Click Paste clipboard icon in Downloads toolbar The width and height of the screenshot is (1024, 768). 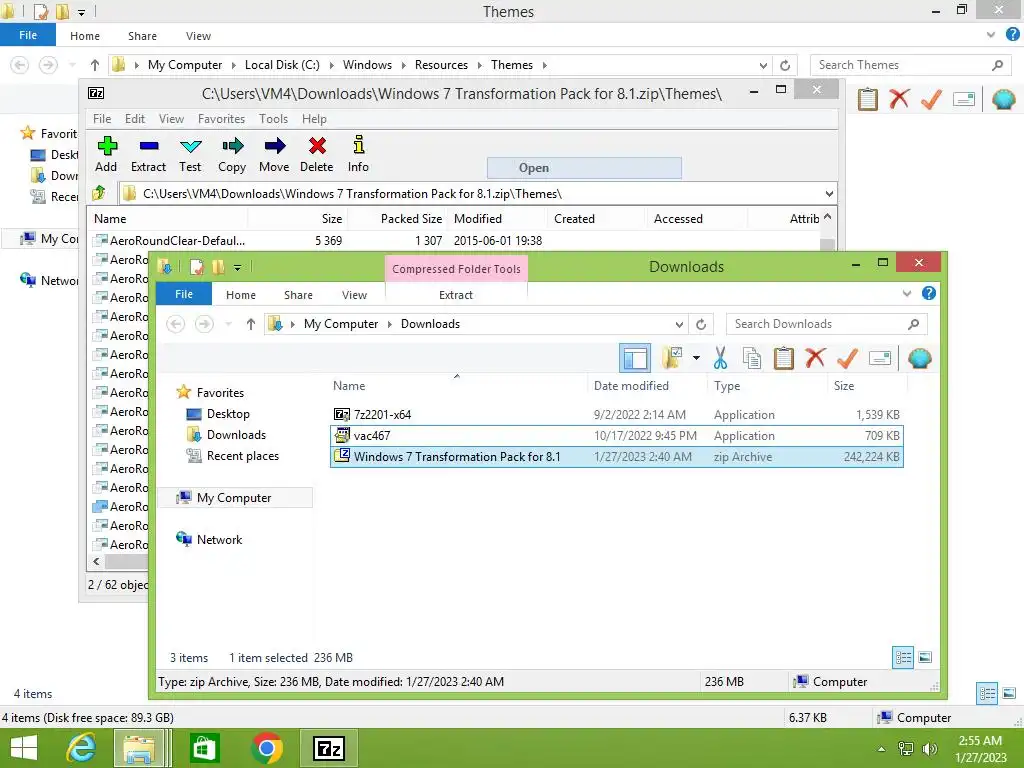pos(784,358)
